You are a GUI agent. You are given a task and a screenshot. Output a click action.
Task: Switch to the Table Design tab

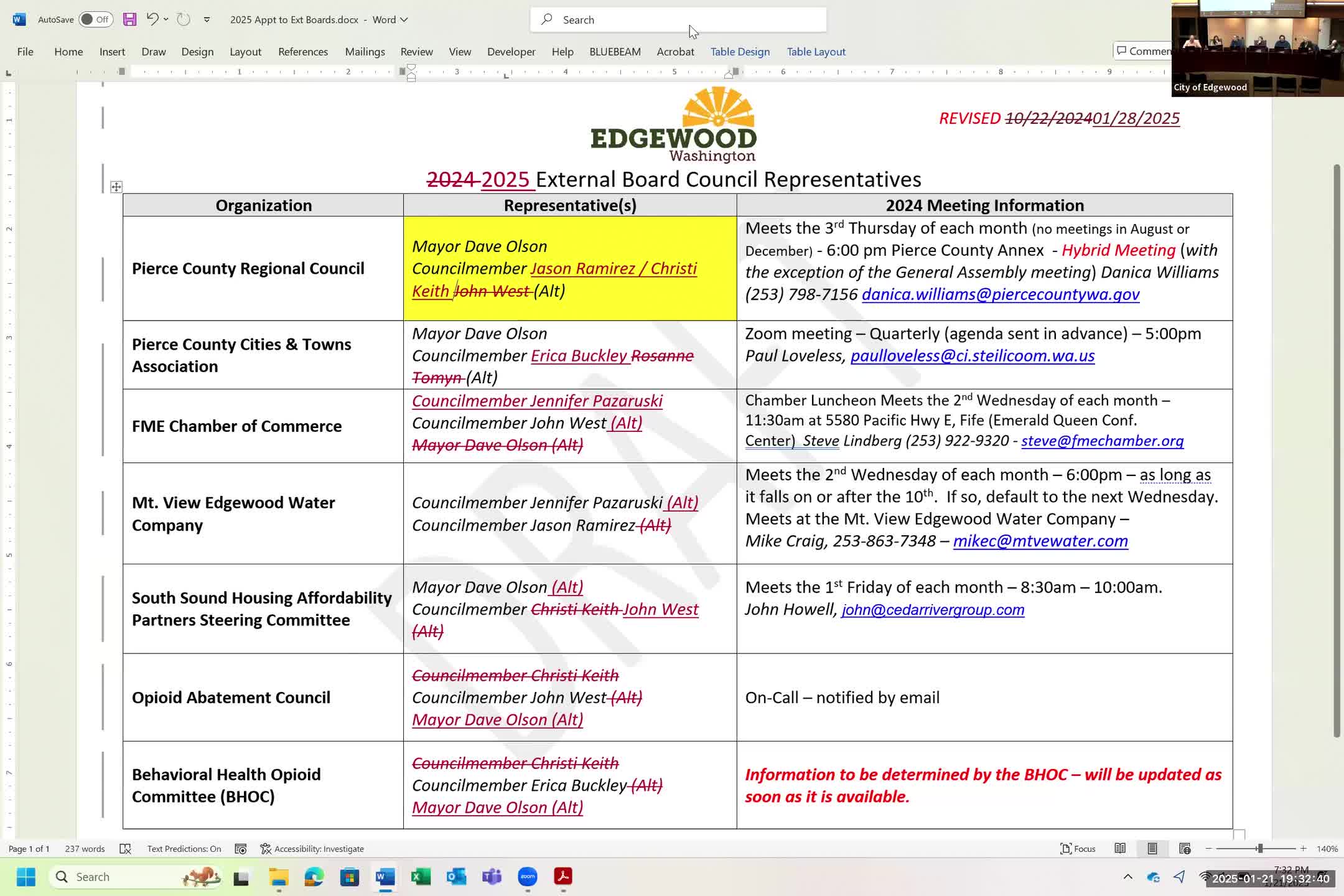point(740,52)
